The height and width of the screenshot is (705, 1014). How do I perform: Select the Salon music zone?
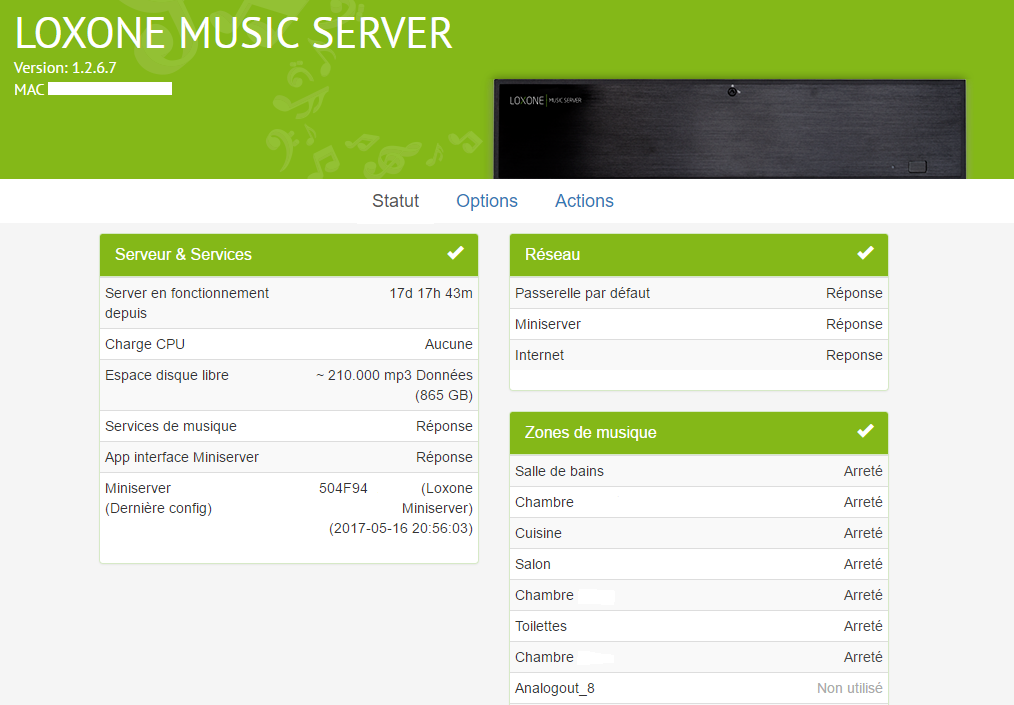pos(698,564)
